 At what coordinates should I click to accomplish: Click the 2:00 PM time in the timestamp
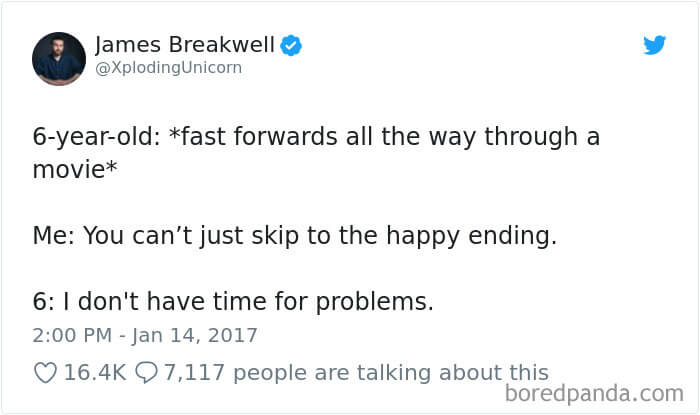tap(72, 336)
